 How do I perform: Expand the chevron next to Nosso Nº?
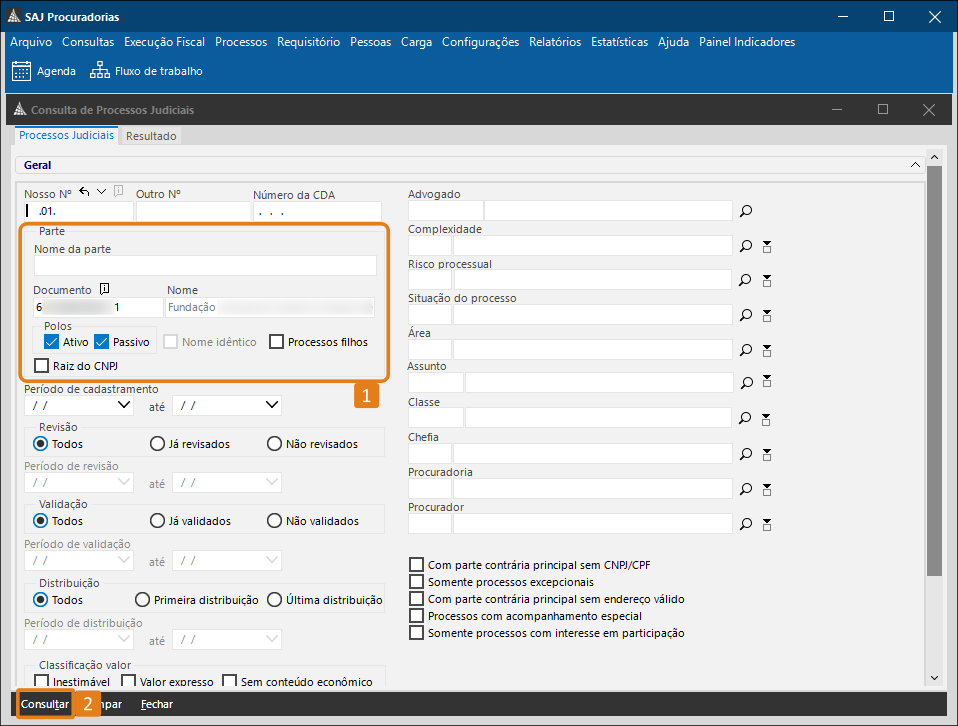[101, 192]
